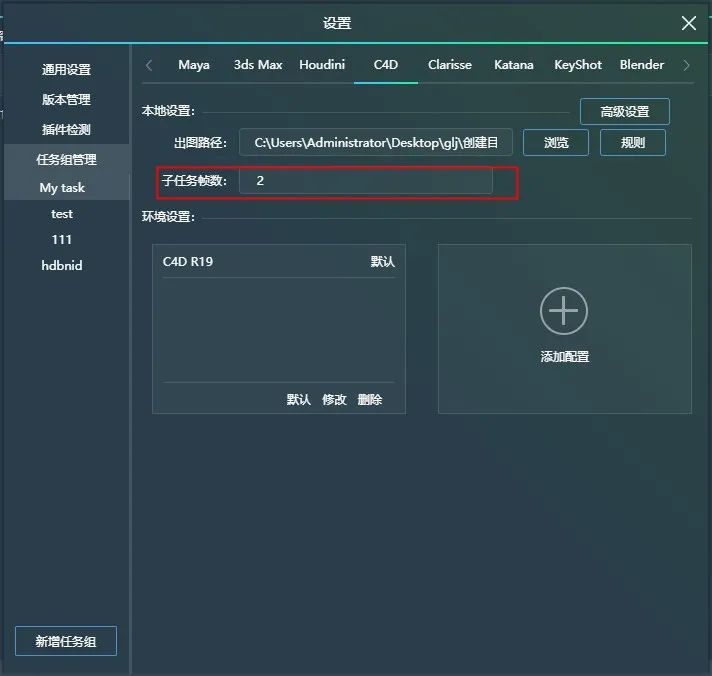Switch to KeyShot tab

[x=578, y=65]
